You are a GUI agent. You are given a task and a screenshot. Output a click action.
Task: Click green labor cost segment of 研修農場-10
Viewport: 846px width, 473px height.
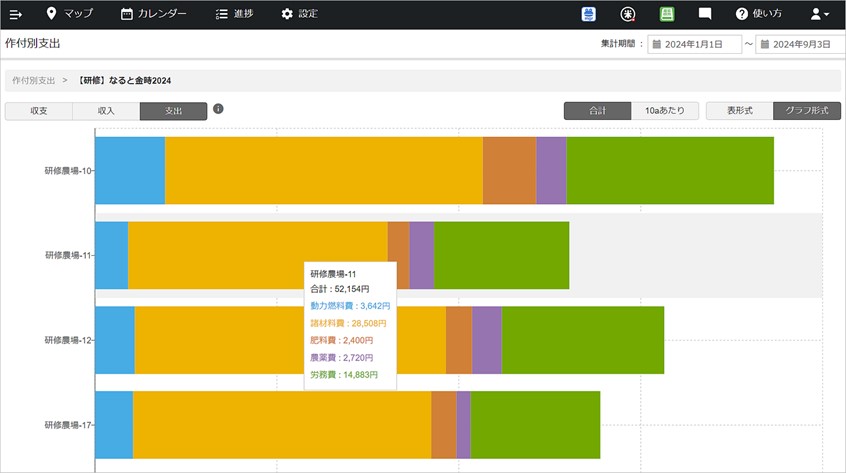click(670, 171)
